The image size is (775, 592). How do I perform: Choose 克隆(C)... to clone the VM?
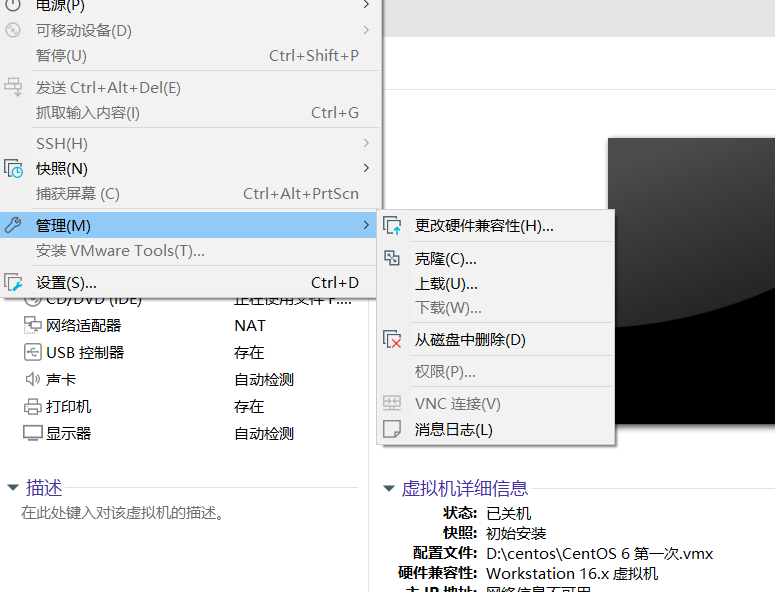[496, 258]
